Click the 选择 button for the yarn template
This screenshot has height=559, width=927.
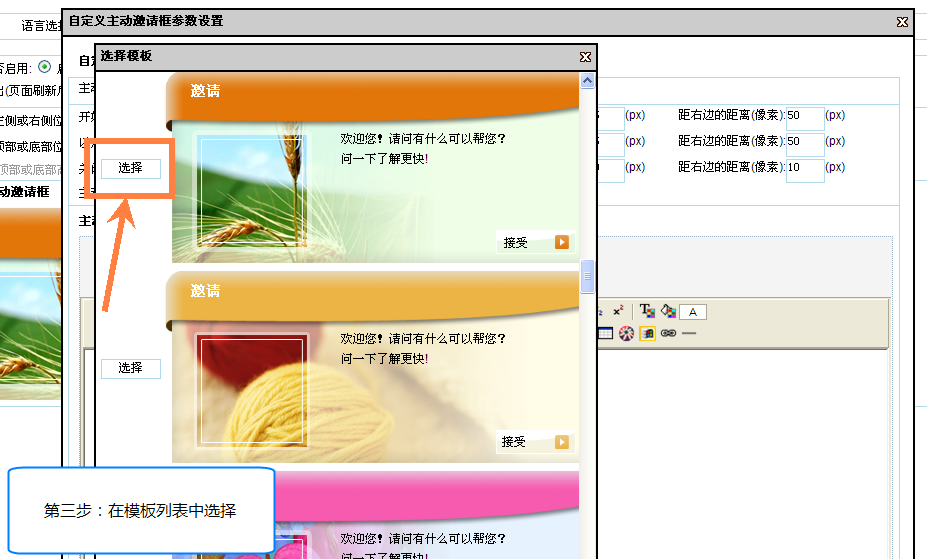click(x=130, y=368)
